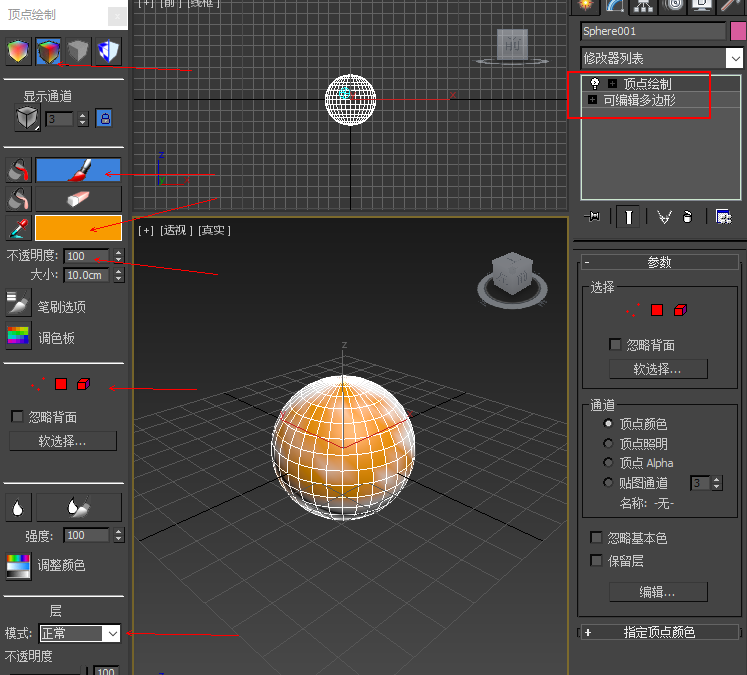Viewport: 747px width, 675px height.
Task: Select face selection red square in right panel
Action: tap(657, 311)
